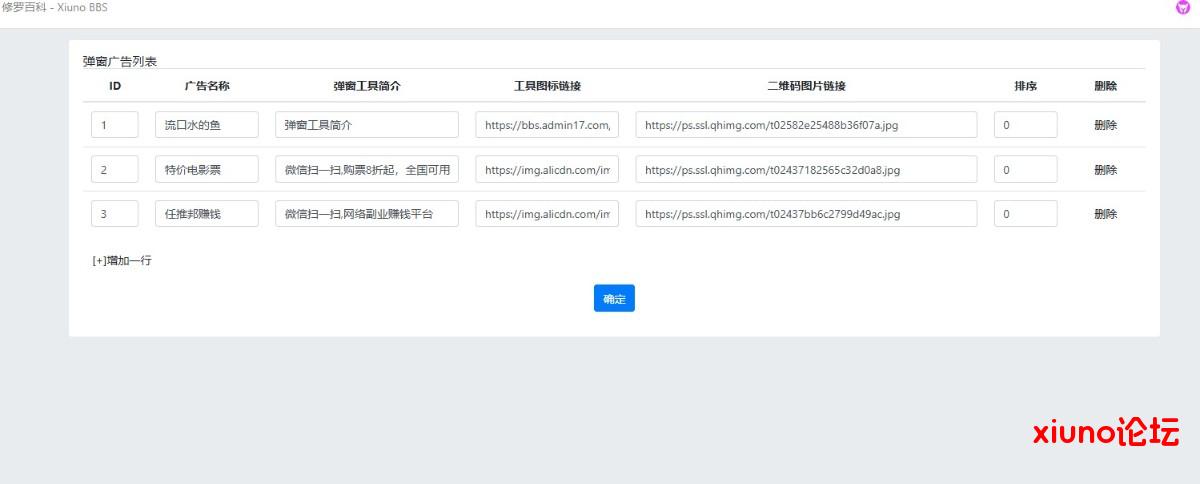
Task: Delete the 流口水的鱼 ad row
Action: pyautogui.click(x=1105, y=125)
